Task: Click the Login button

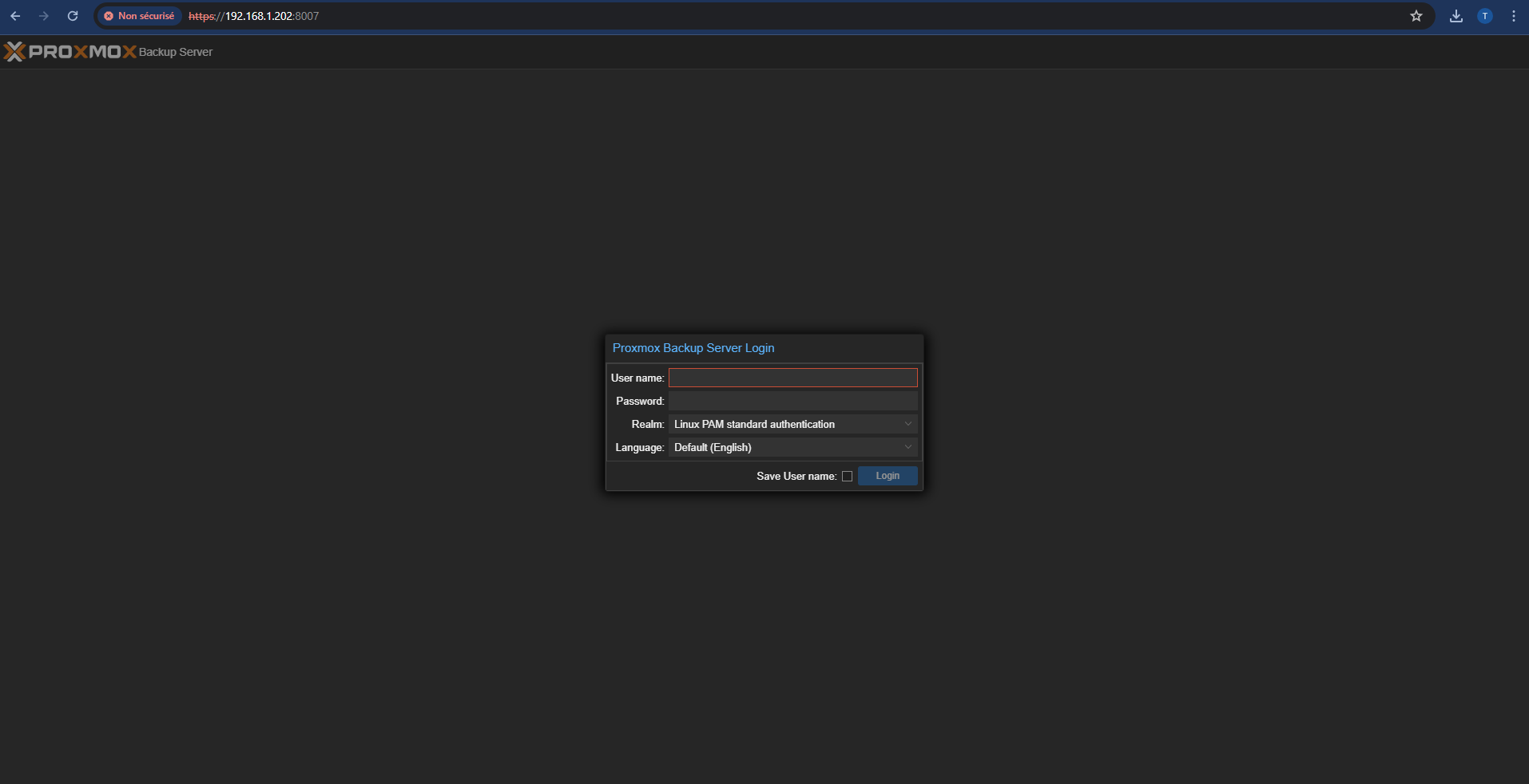Action: coord(888,476)
